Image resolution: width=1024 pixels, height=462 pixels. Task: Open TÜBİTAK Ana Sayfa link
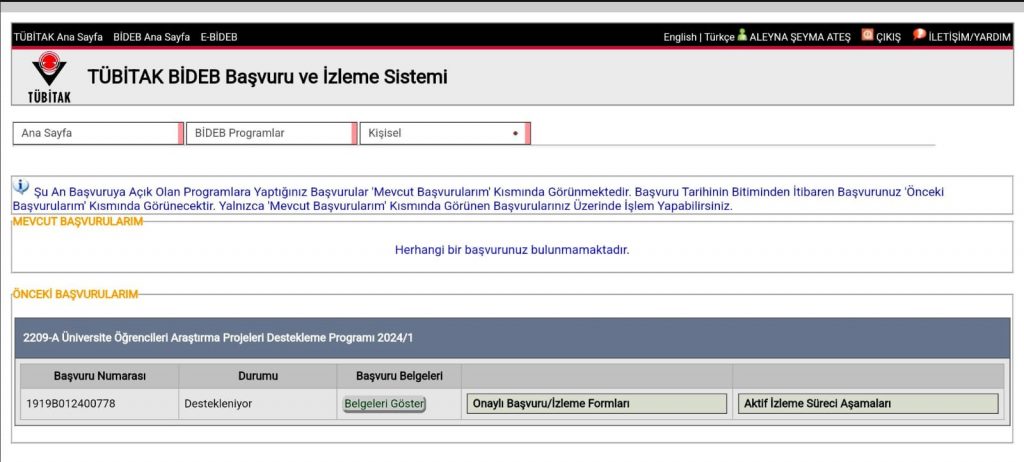point(58,37)
